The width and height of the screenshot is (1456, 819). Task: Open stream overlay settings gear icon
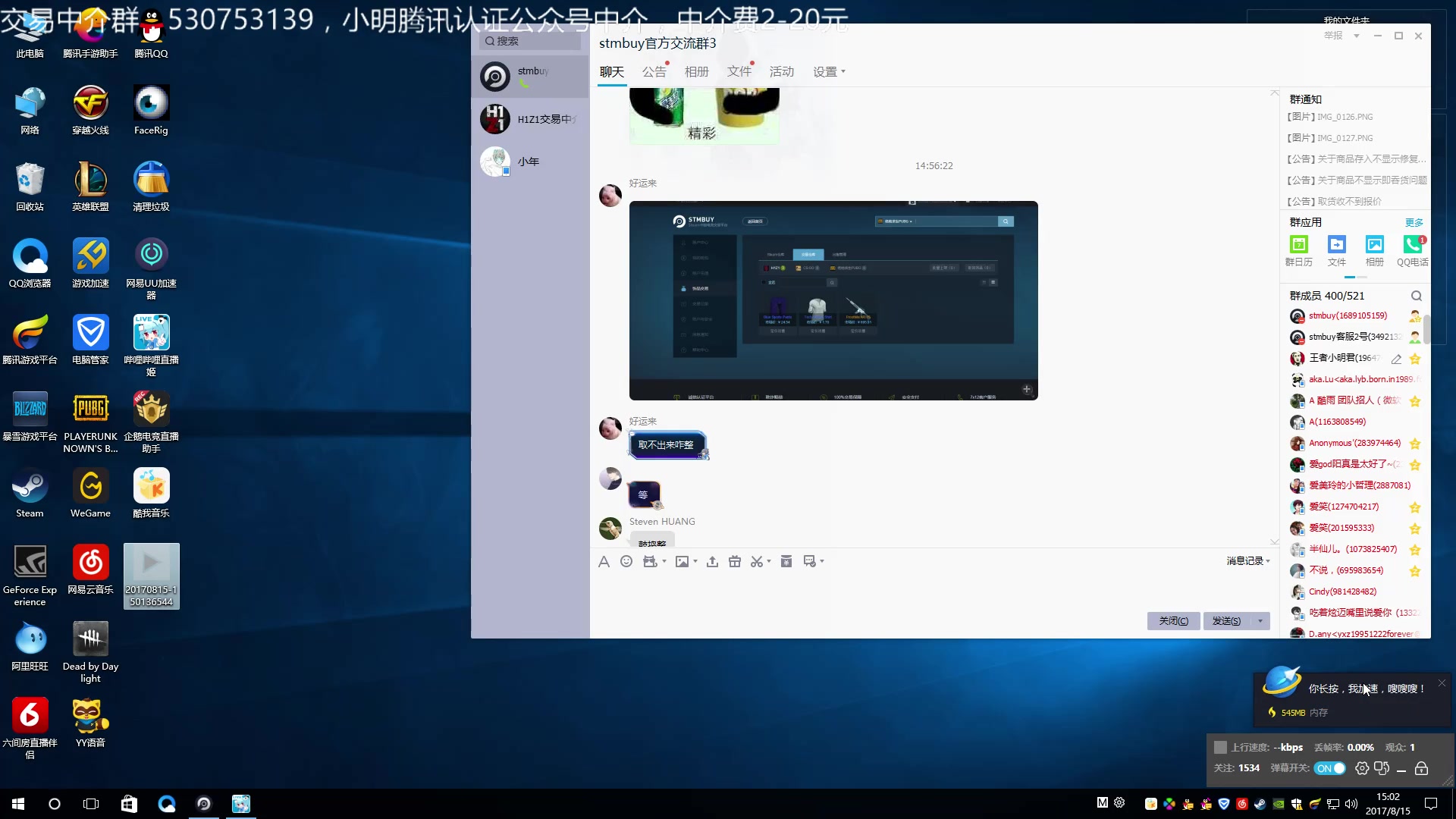click(1362, 768)
